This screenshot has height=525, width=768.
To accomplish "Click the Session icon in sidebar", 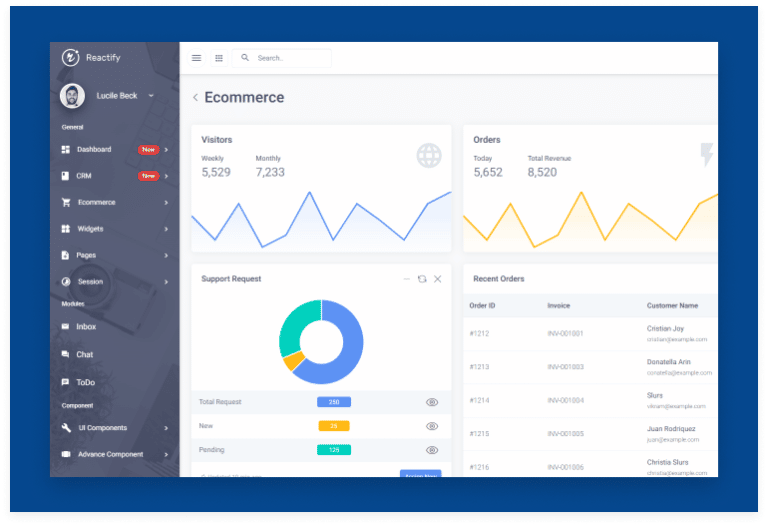I will 66,282.
